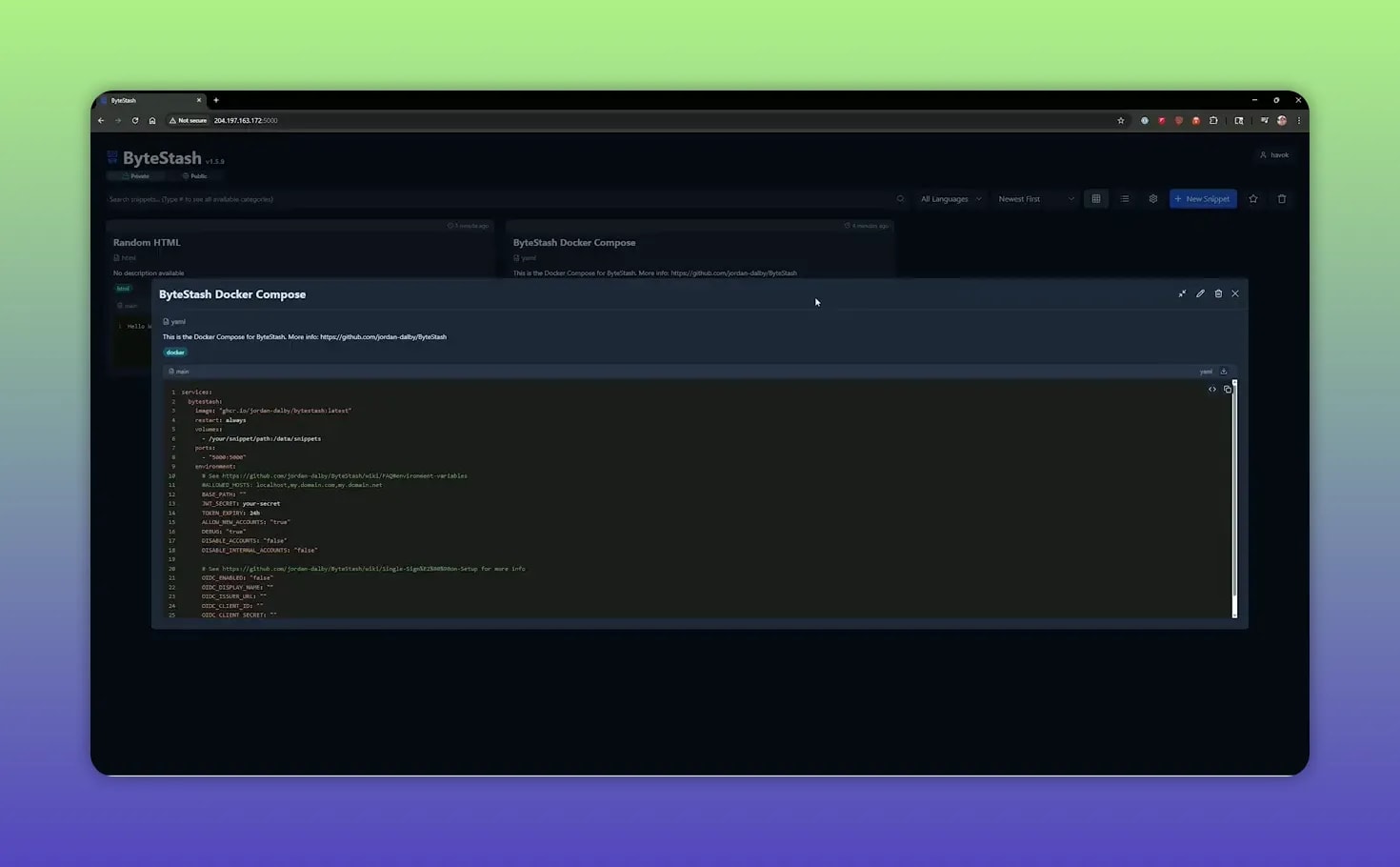The height and width of the screenshot is (867, 1400).
Task: Click the Not secure site info badge
Action: pyautogui.click(x=189, y=121)
